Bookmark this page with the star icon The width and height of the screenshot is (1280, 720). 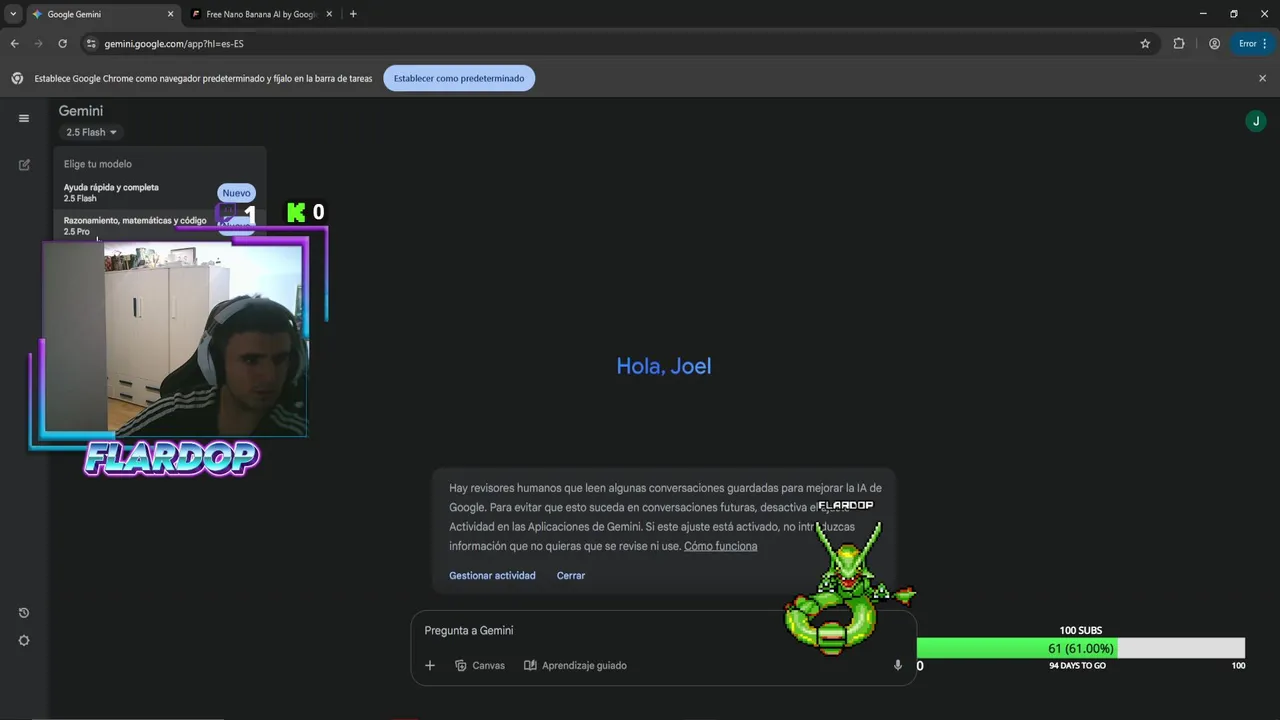[x=1145, y=44]
